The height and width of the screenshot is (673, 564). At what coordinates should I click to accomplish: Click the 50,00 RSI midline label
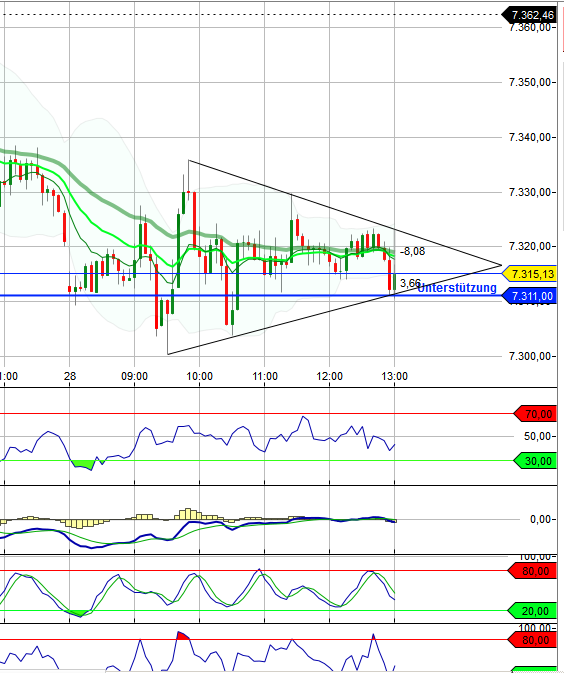pos(536,437)
